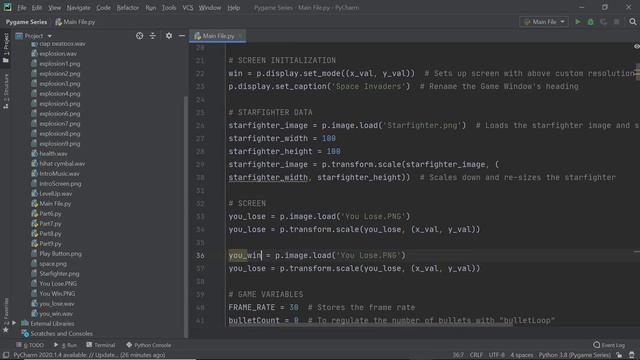Viewport: 640px width, 360px height.
Task: Click the Python 3.8 interpreter status entry
Action: click(x=574, y=355)
